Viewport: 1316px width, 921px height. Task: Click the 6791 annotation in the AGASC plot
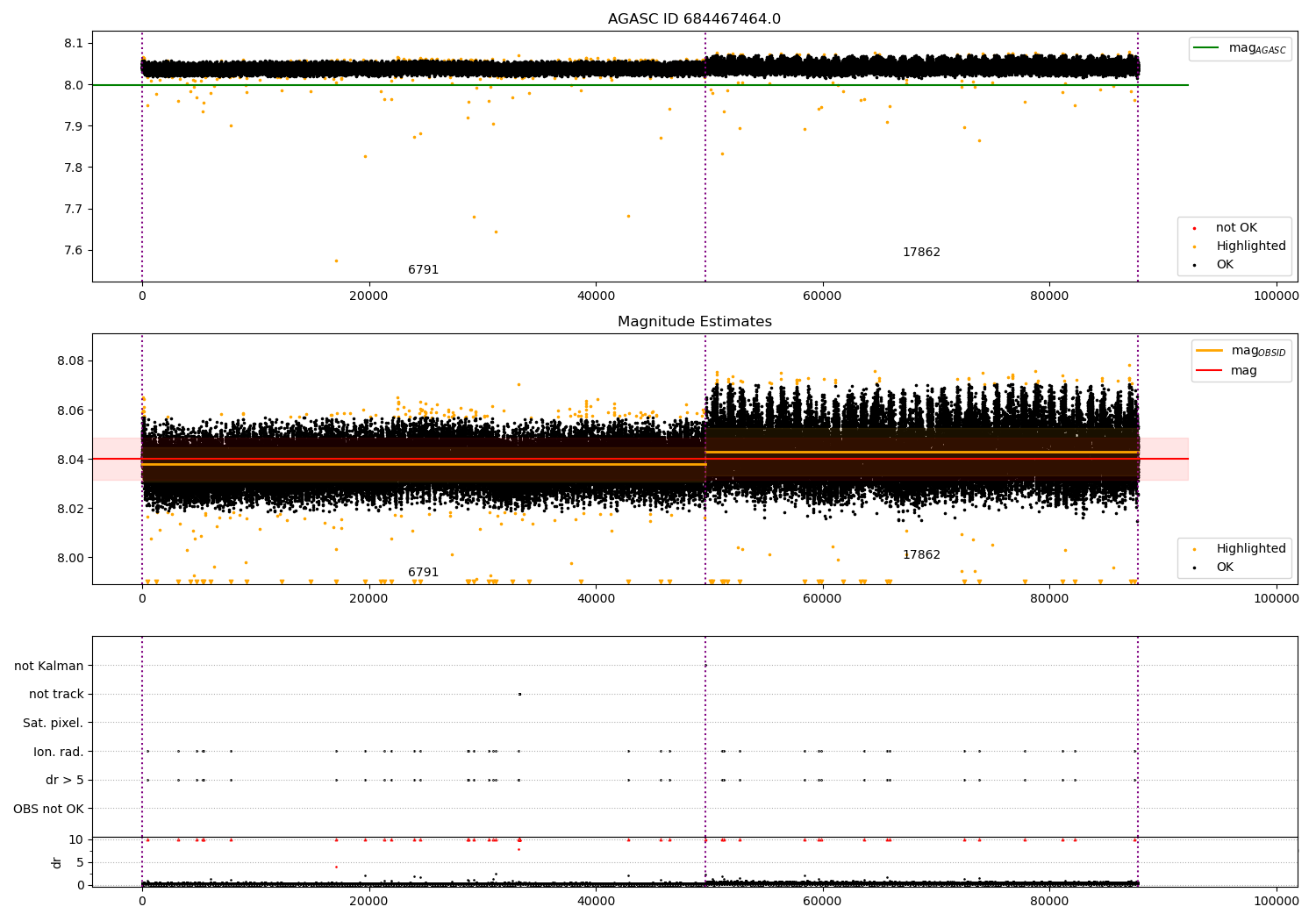coord(423,270)
